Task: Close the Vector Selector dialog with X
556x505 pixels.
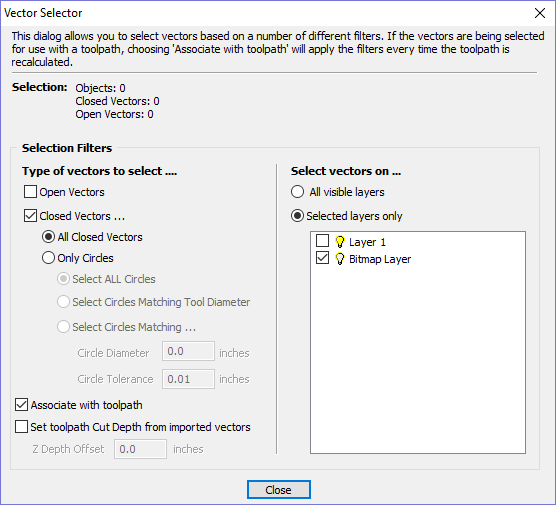Action: tap(540, 13)
